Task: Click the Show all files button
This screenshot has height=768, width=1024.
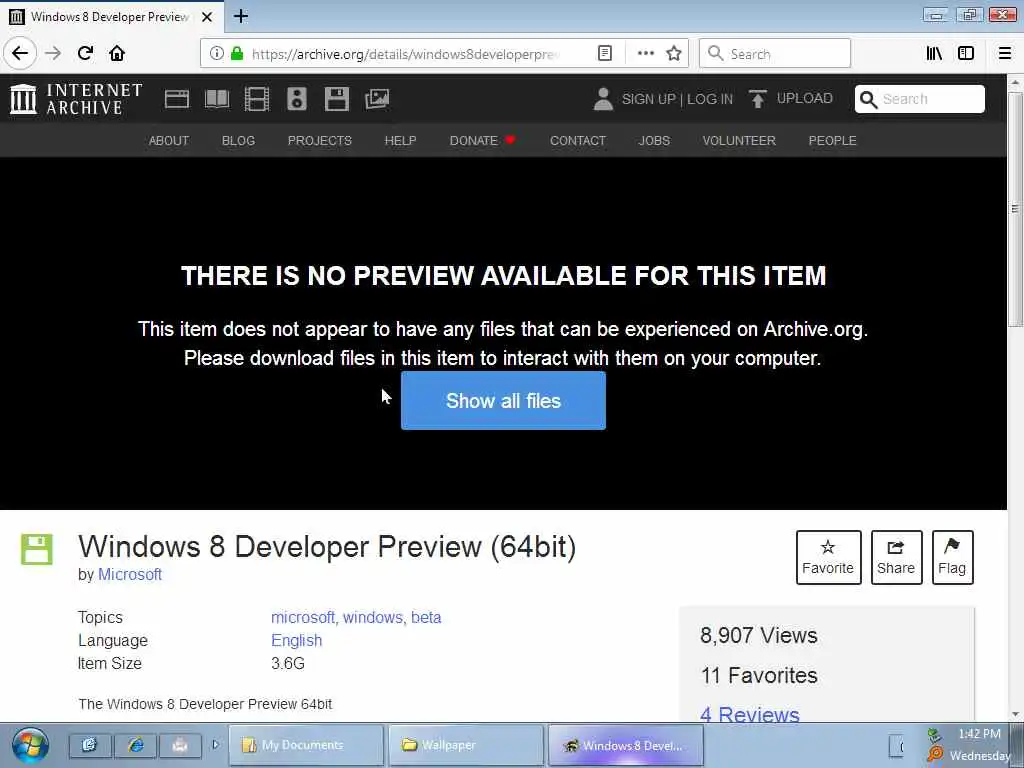Action: (x=504, y=400)
